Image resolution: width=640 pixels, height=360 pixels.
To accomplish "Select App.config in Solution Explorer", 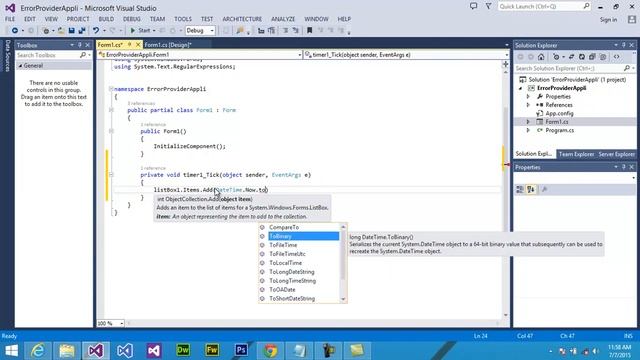I will (559, 113).
